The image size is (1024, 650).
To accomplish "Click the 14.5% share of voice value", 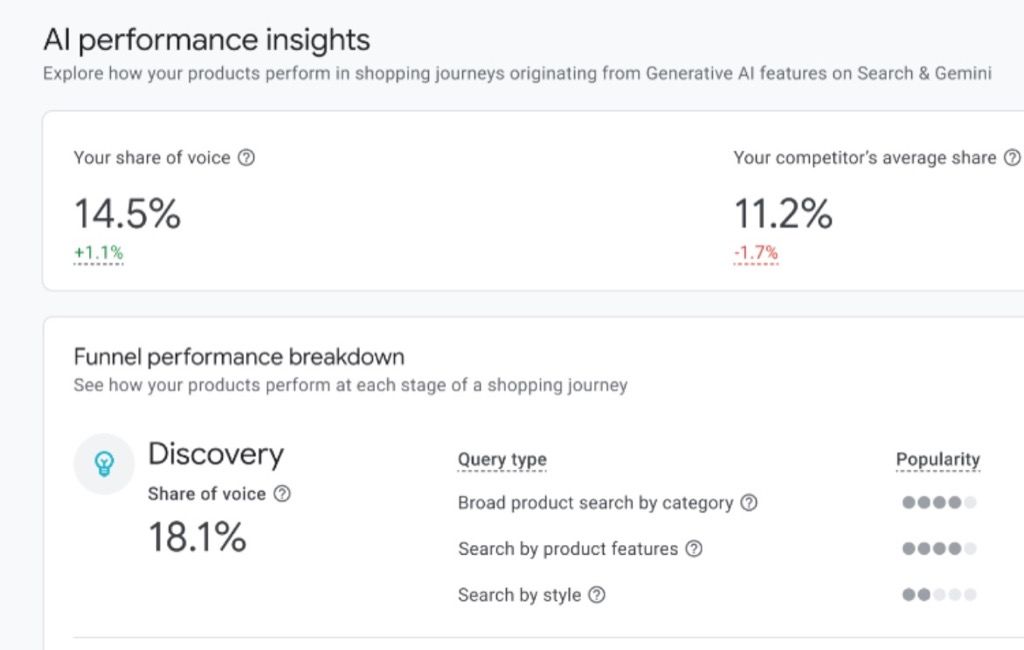I will click(x=127, y=214).
